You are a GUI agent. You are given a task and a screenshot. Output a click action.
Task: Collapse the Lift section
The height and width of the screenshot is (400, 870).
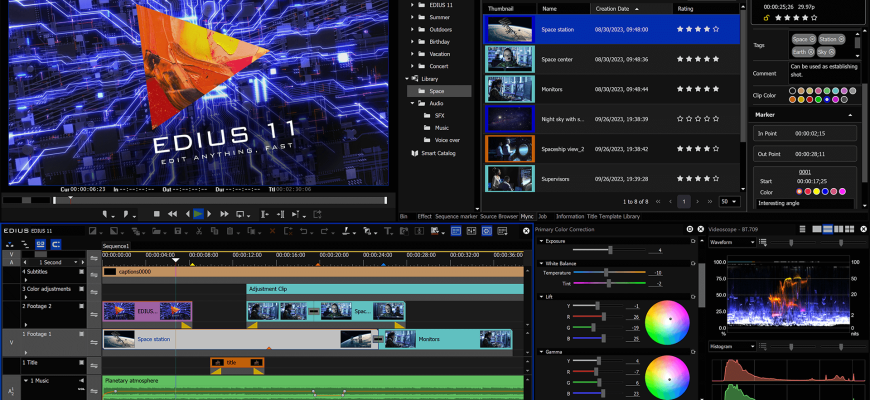[x=541, y=297]
